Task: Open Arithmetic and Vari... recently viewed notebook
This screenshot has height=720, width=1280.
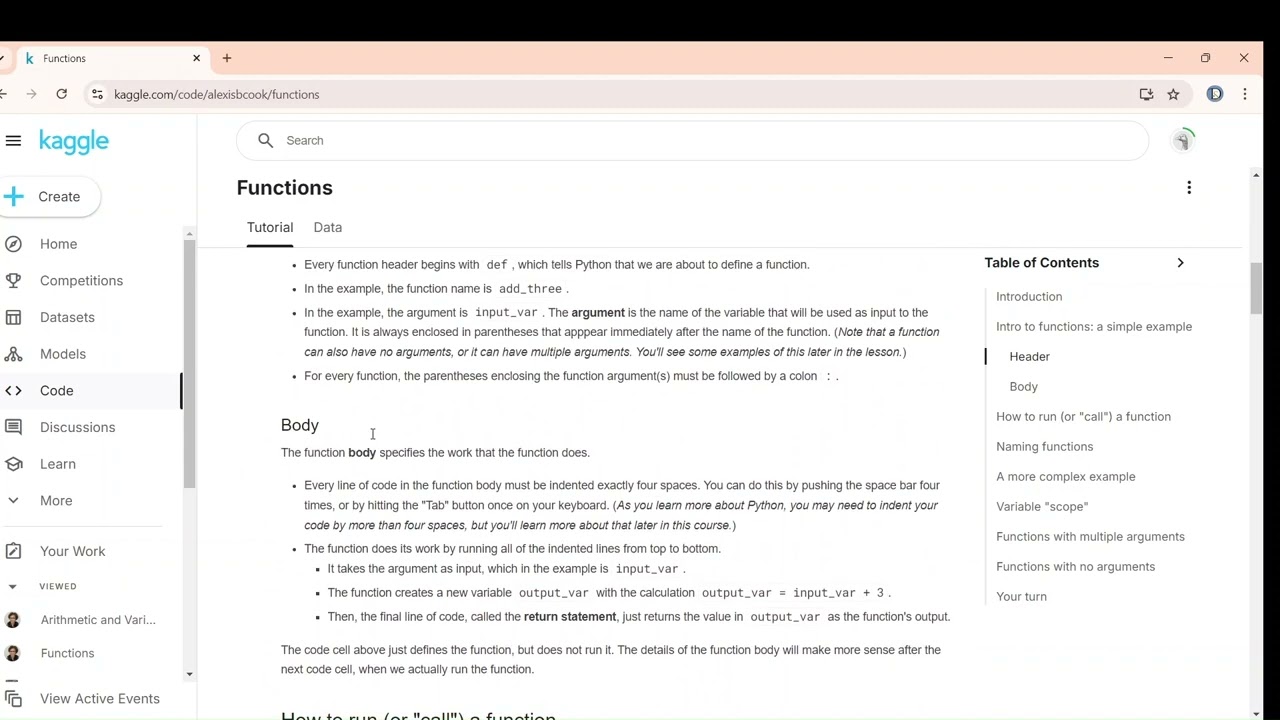Action: (97, 620)
